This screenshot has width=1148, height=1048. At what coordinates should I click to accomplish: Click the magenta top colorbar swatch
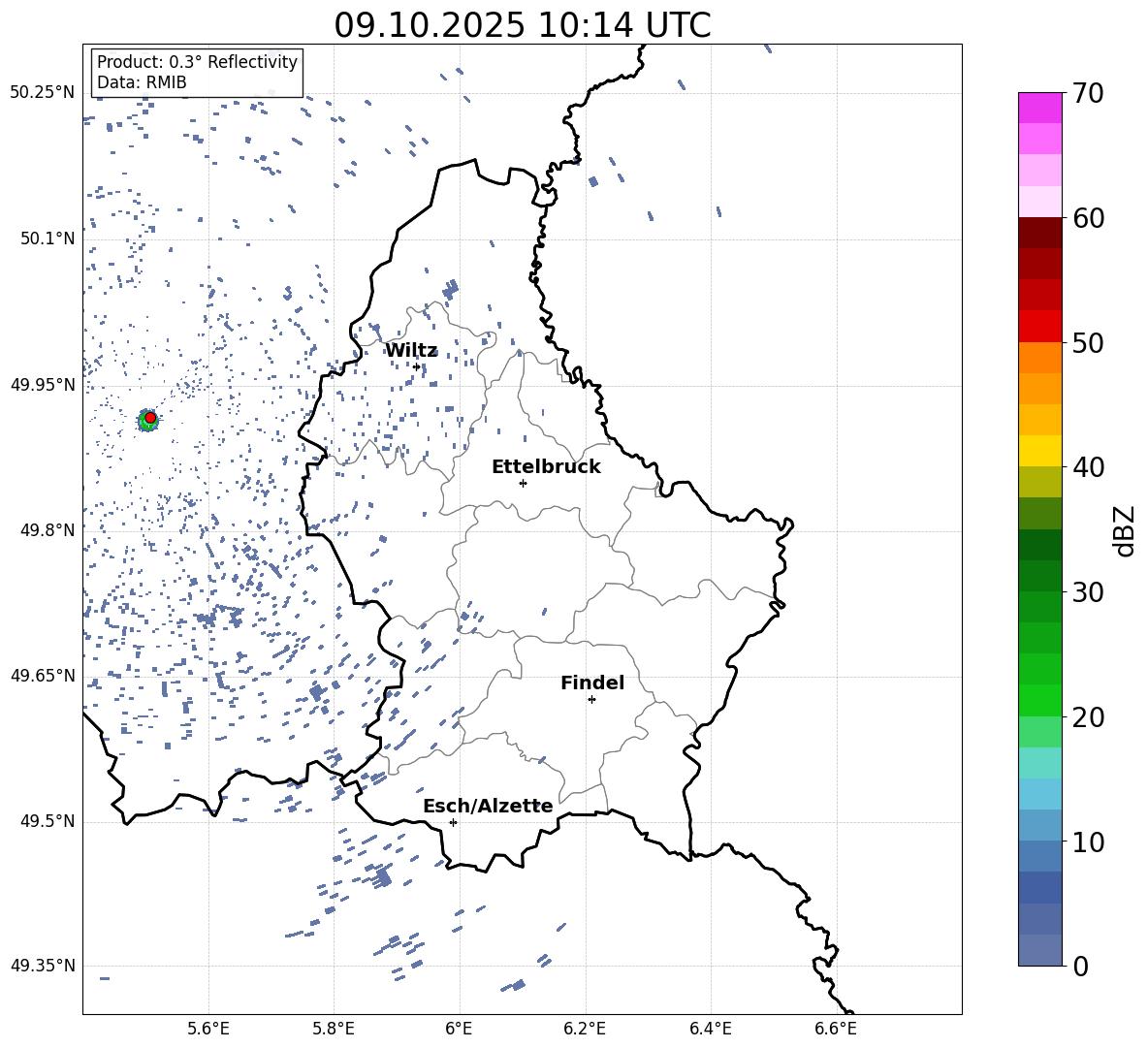(x=1040, y=108)
